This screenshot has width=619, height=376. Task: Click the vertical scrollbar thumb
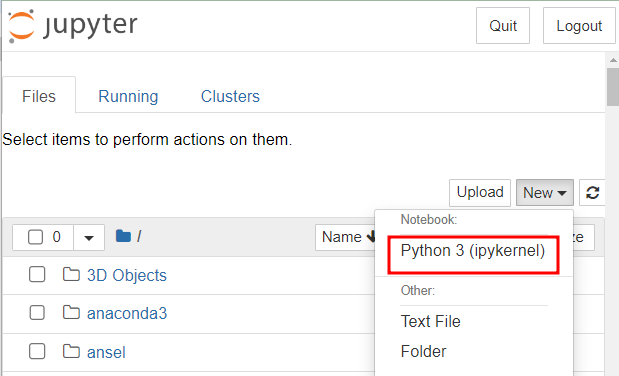coord(613,87)
